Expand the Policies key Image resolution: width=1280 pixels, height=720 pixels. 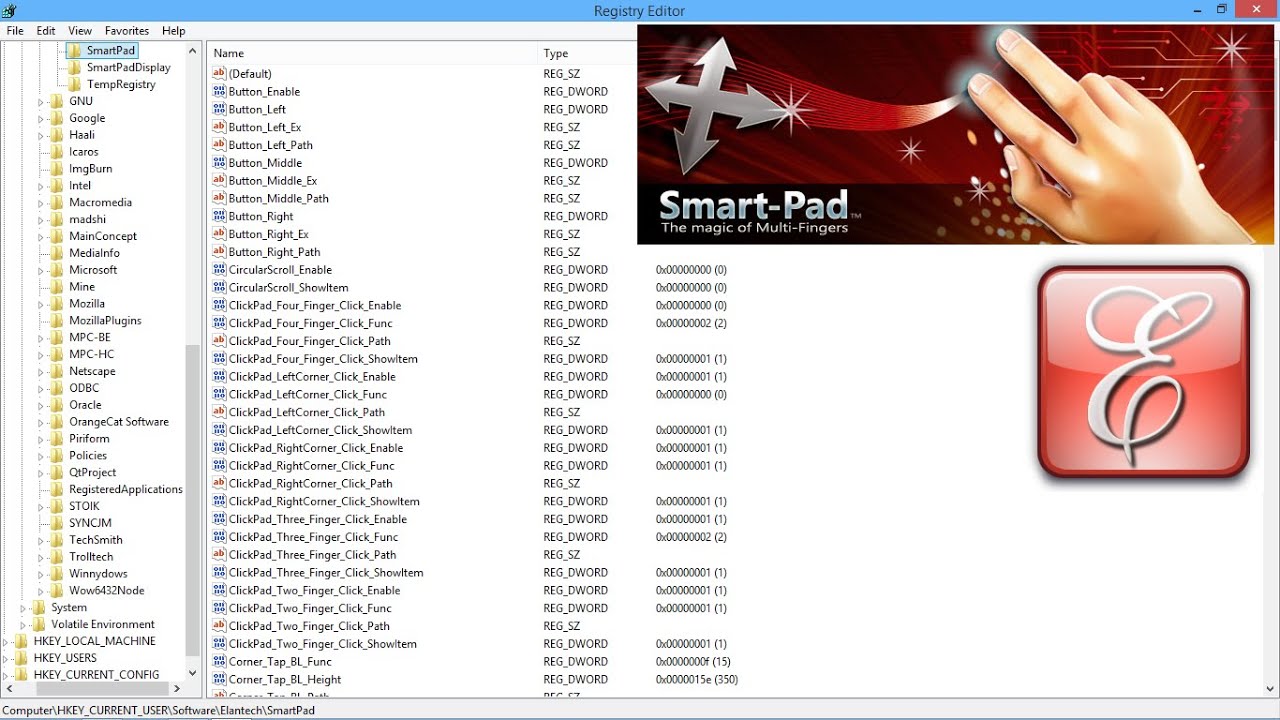41,456
